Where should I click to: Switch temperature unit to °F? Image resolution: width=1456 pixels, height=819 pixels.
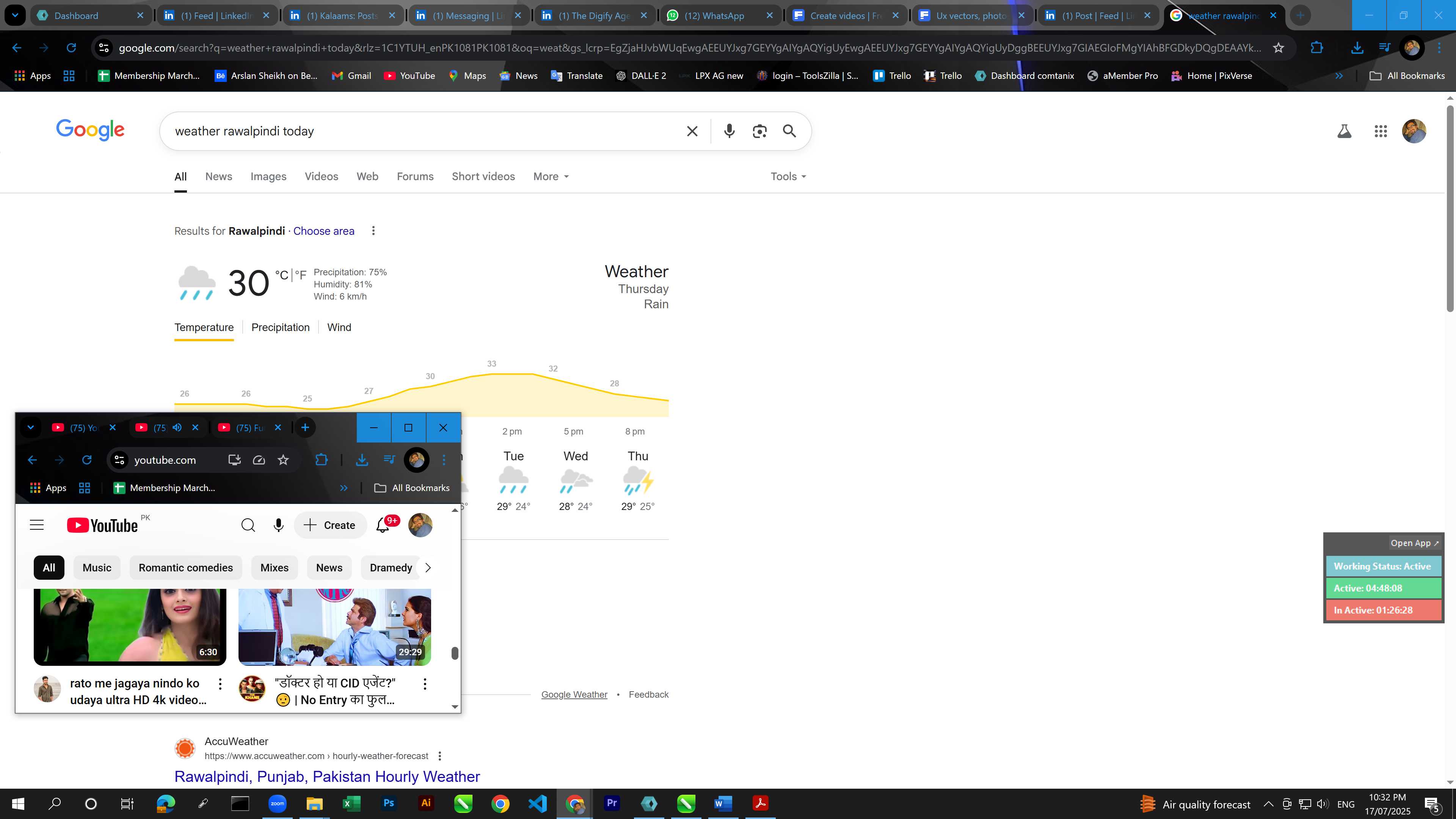click(301, 275)
